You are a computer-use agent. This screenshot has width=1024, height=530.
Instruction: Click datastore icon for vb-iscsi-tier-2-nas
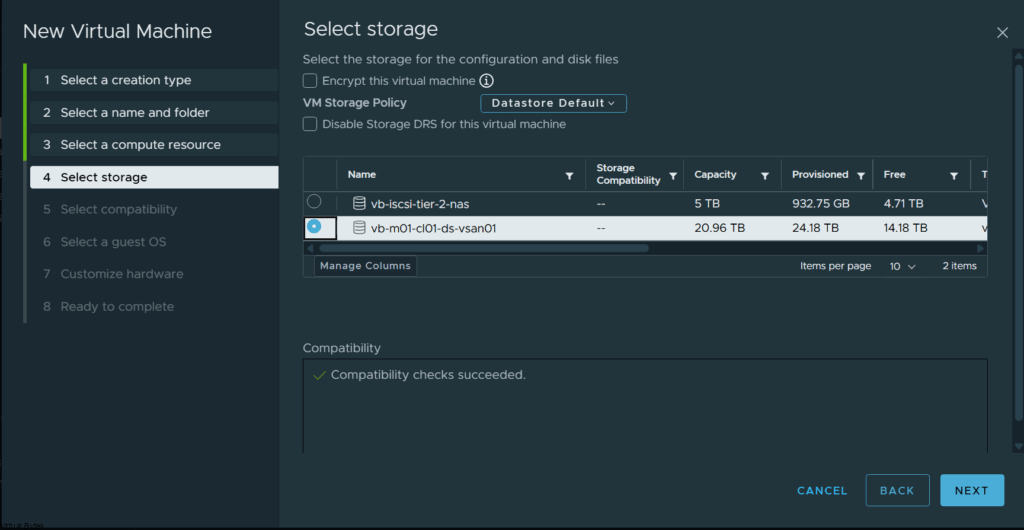point(359,204)
